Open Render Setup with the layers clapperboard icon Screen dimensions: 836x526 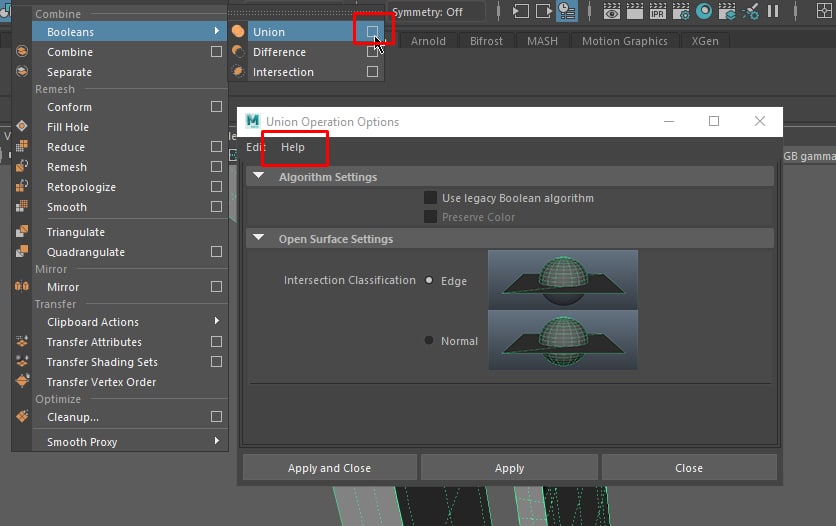tap(727, 11)
